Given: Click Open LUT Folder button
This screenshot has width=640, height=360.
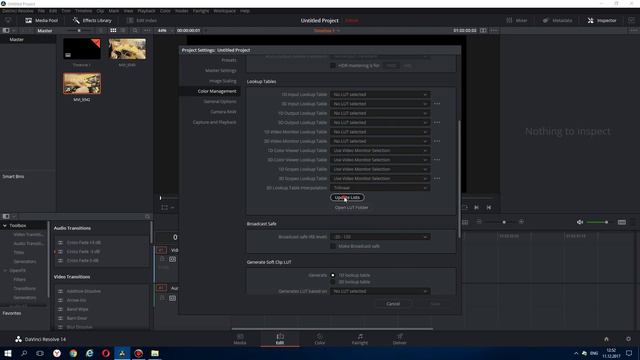Looking at the screenshot, I should coord(351,207).
